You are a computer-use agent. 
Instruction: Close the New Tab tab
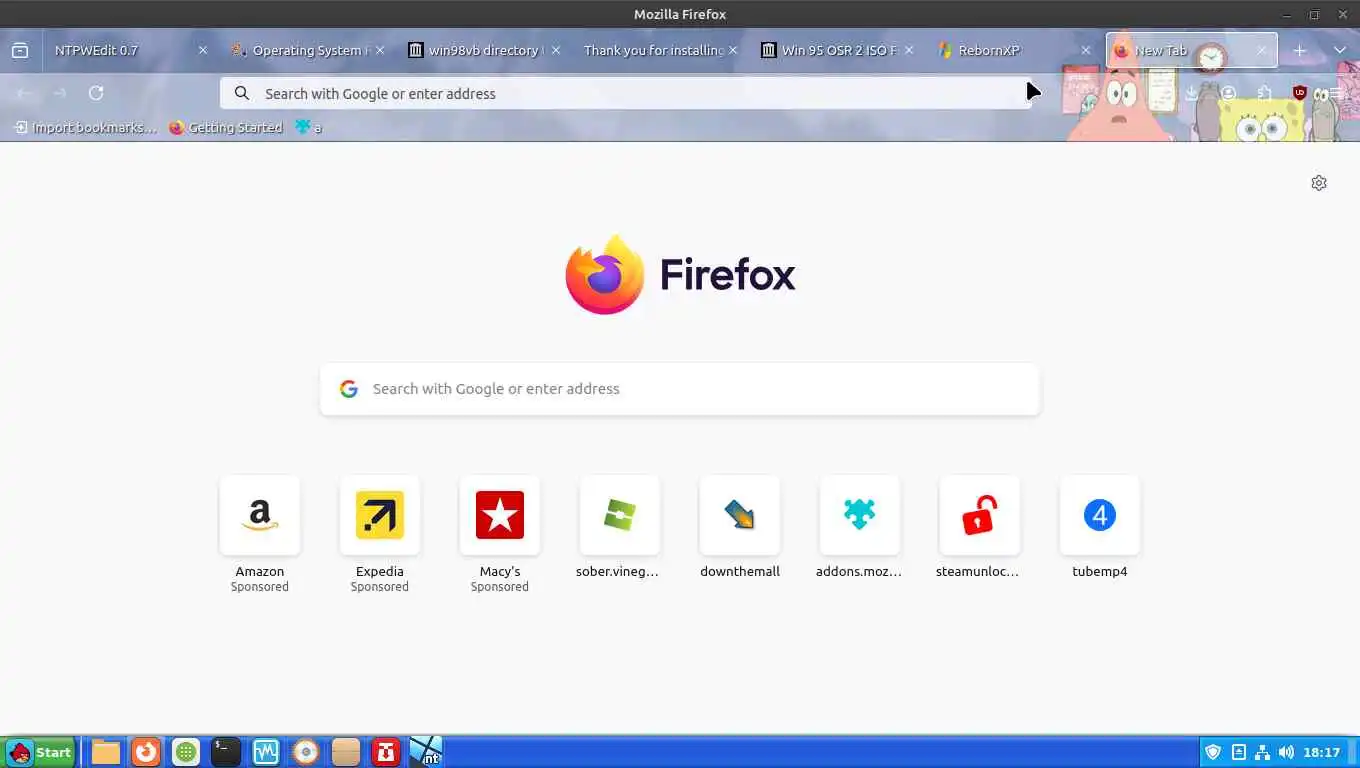[1261, 50]
